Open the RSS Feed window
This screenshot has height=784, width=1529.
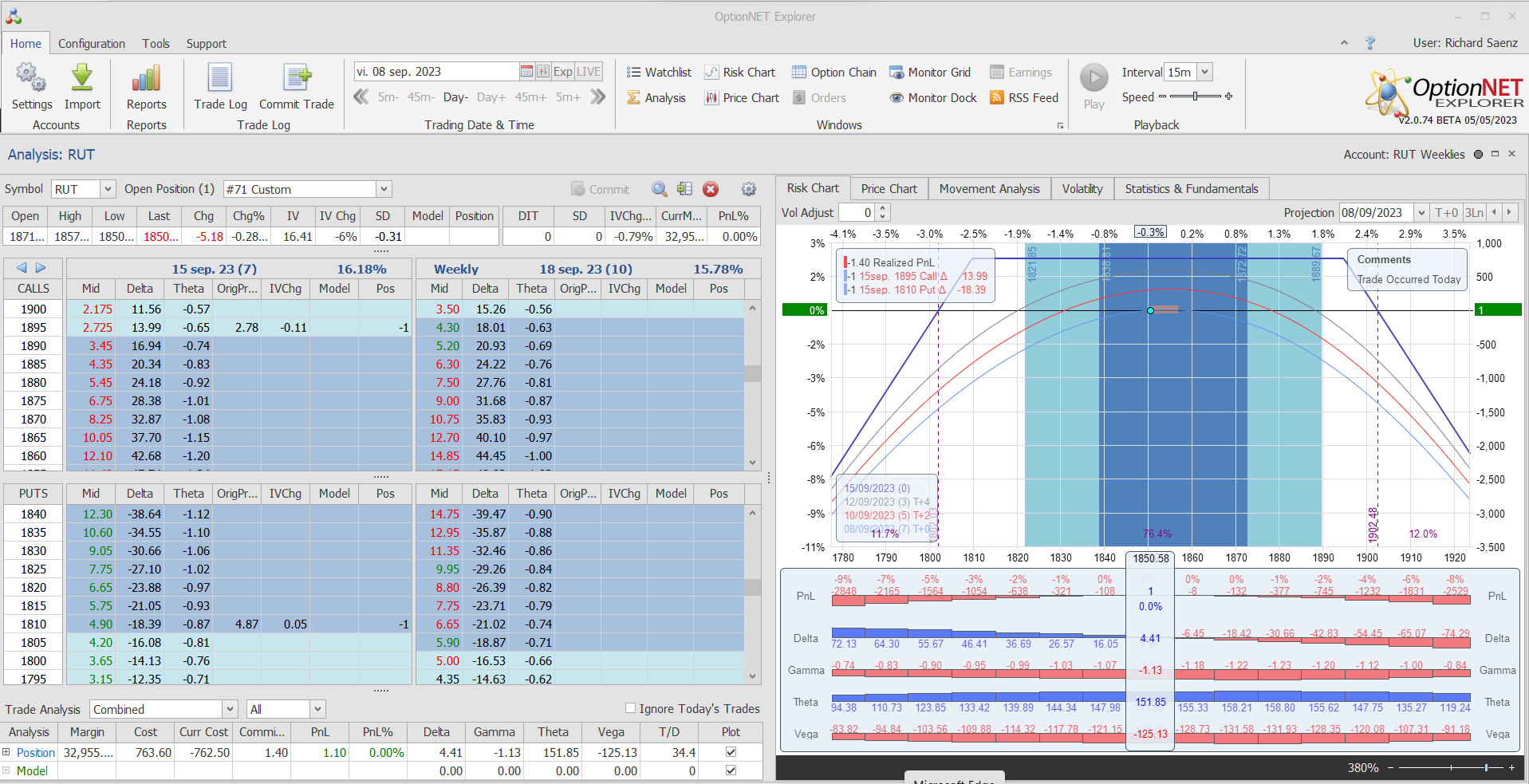1024,98
